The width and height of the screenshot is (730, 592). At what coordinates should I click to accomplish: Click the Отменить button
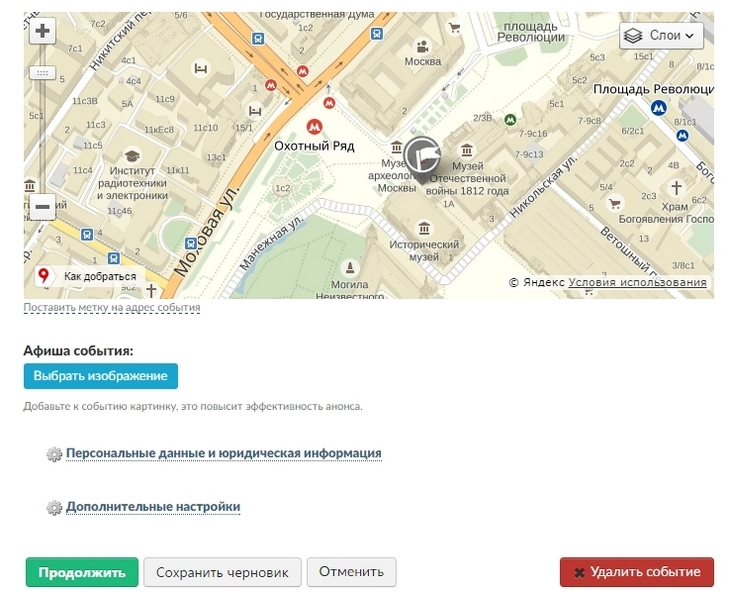351,572
